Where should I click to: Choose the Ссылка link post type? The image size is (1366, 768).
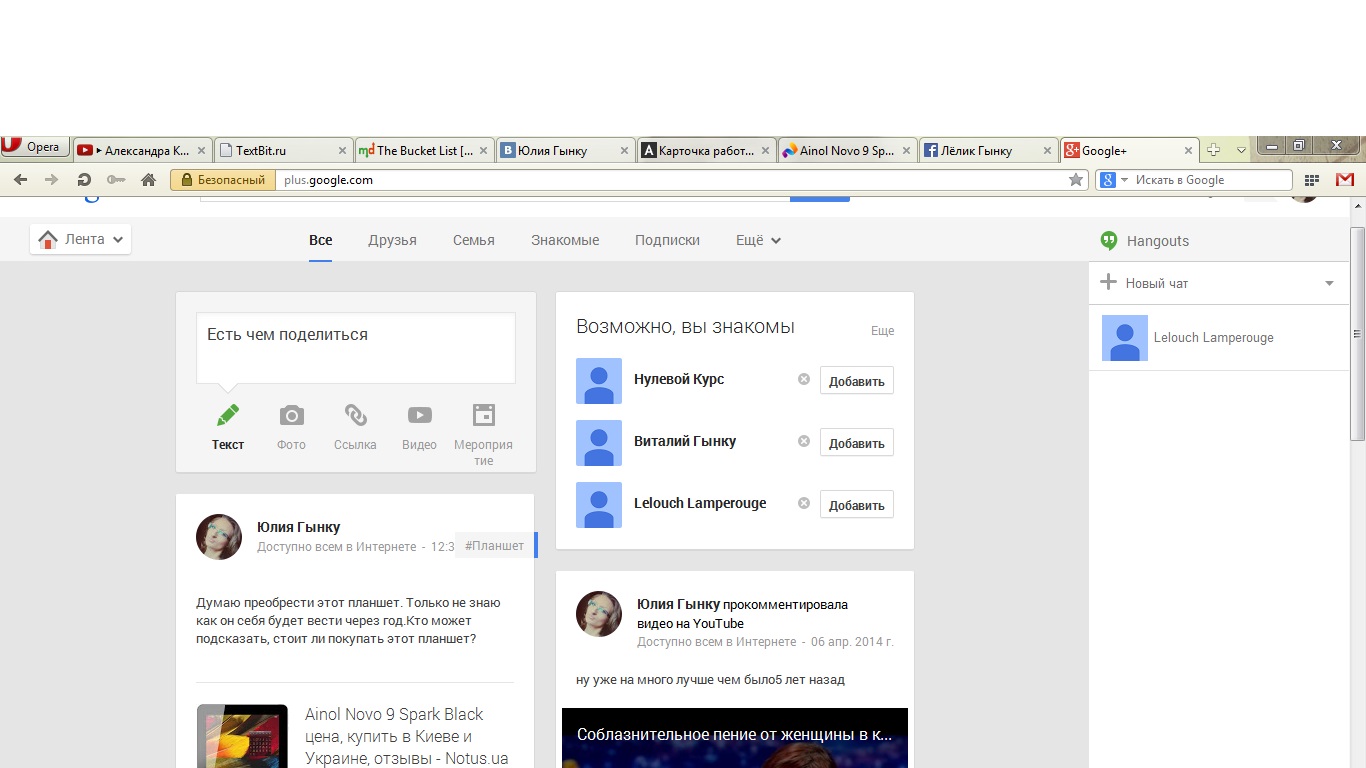(x=355, y=426)
